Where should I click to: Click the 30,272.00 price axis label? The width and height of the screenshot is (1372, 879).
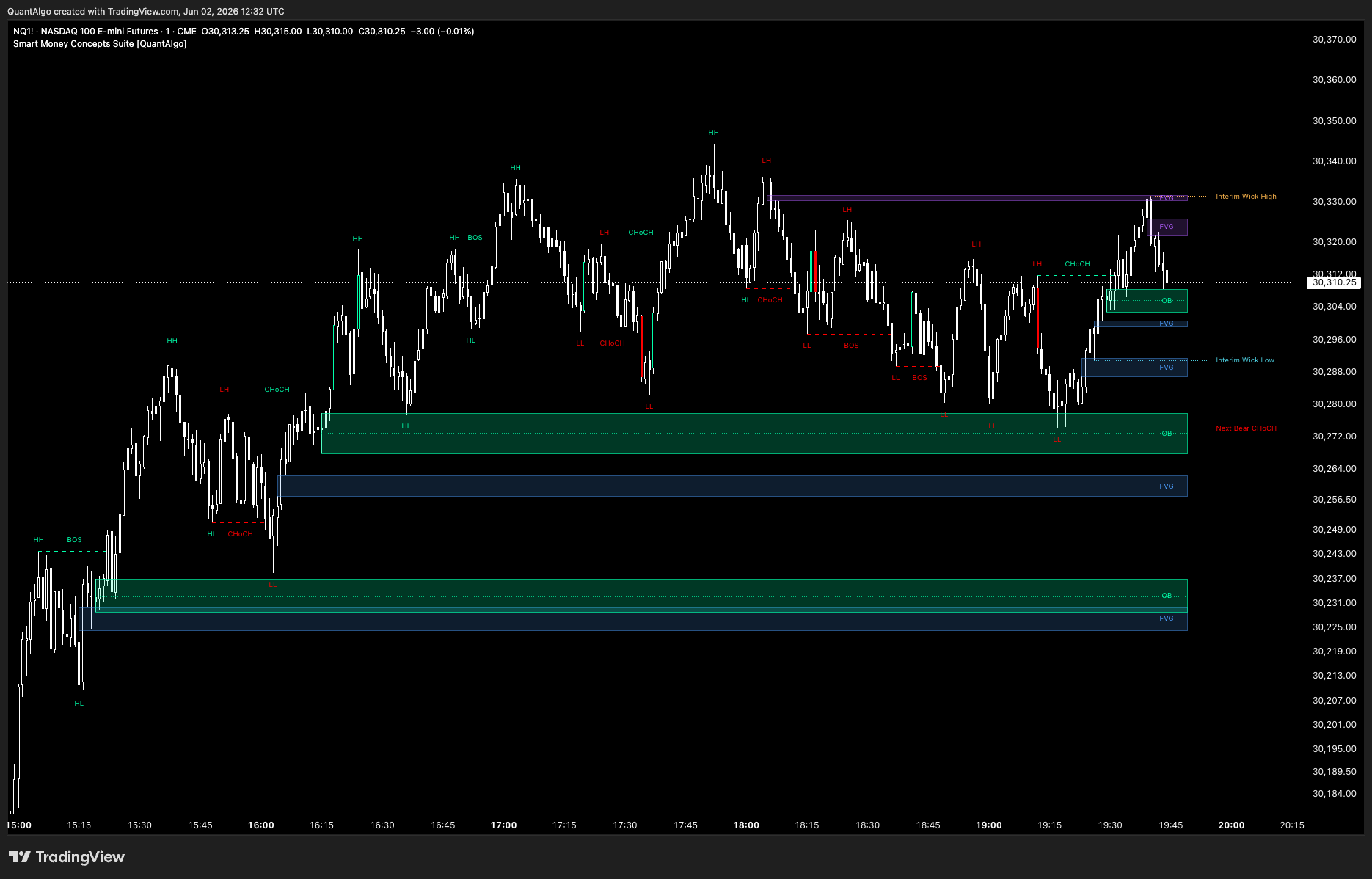click(1334, 437)
